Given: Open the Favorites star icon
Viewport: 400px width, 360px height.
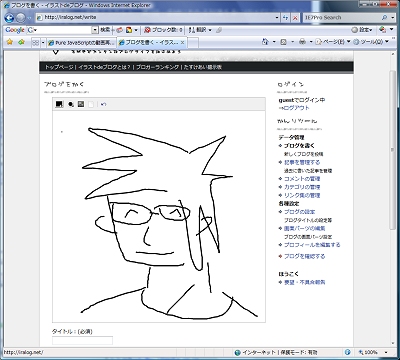Looking at the screenshot, I should point(10,42).
